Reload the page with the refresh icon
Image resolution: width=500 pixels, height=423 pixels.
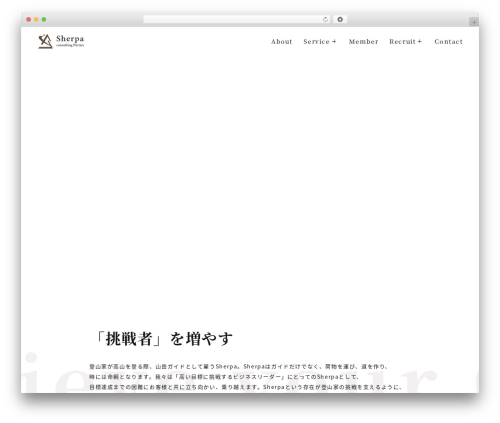325,19
